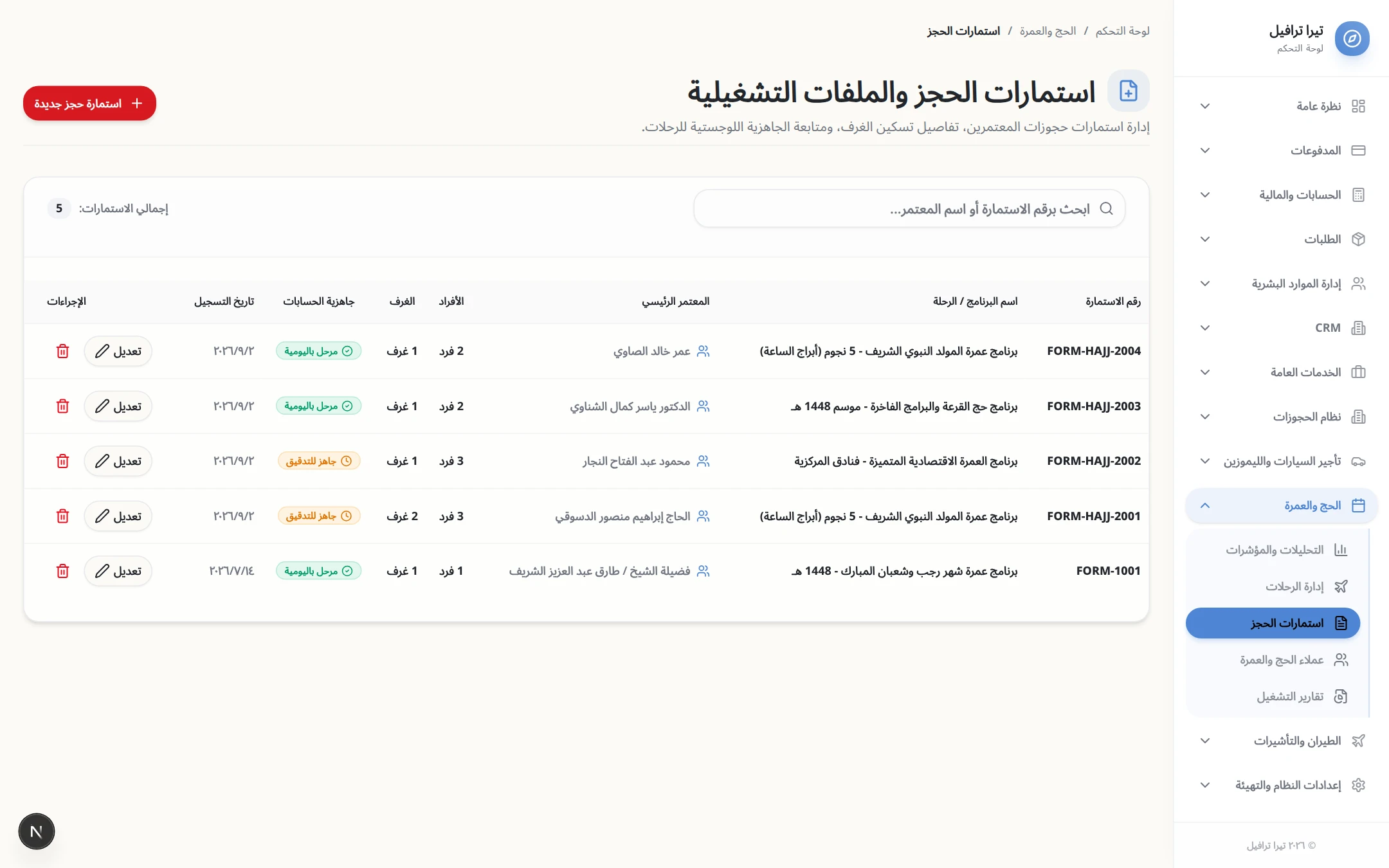Screen dimensions: 1389x868
Task: Click pilgrim name عمر خالد الصاوي
Action: (651, 351)
